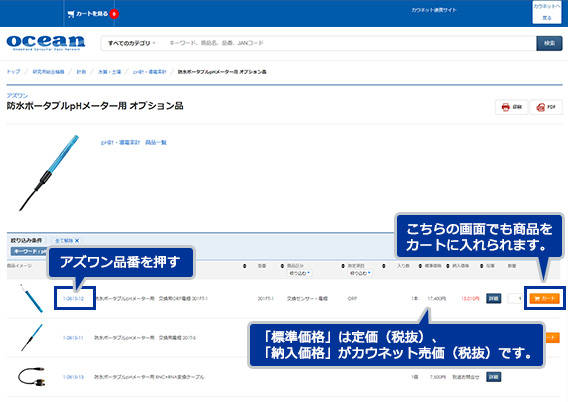Screen dimensions: 568x402
Task: Sort by 測定項目 column icon
Action: (343, 266)
